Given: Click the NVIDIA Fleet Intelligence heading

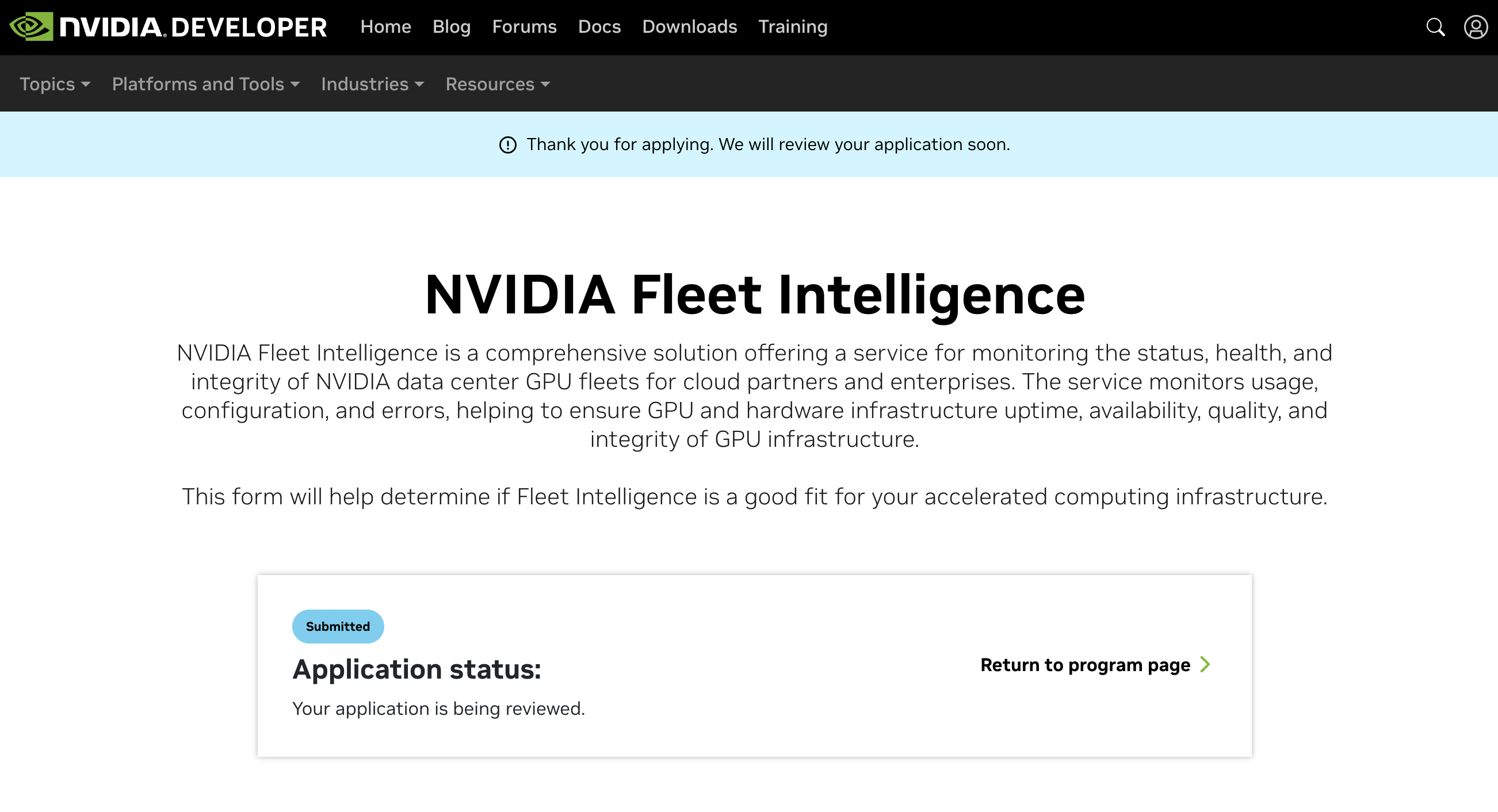Looking at the screenshot, I should (754, 295).
